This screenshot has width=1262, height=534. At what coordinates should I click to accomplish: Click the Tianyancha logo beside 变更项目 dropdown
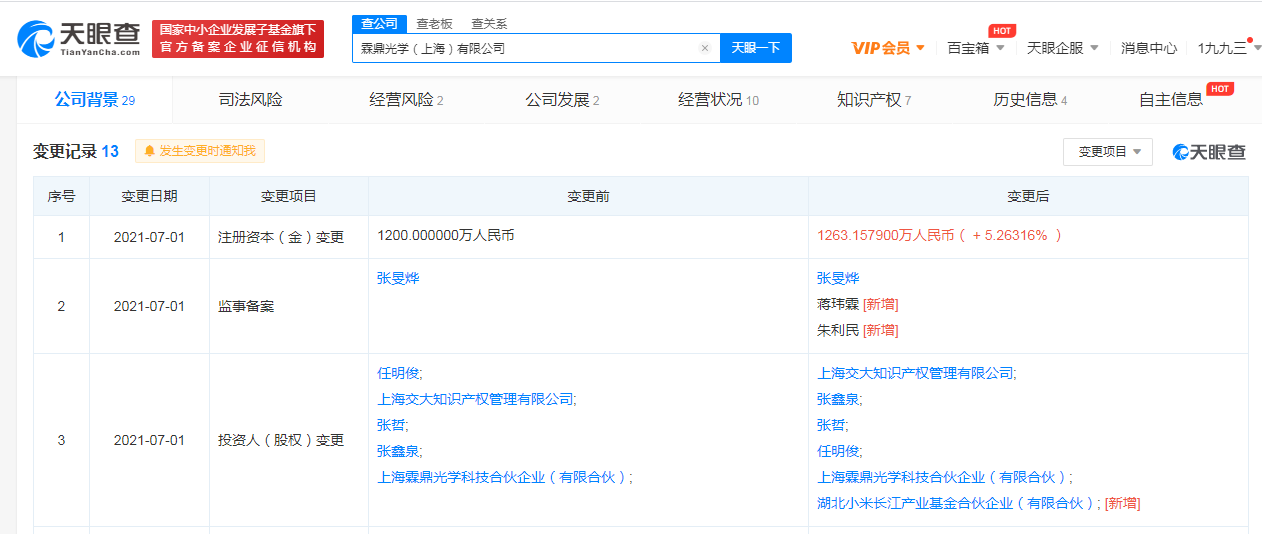1210,152
